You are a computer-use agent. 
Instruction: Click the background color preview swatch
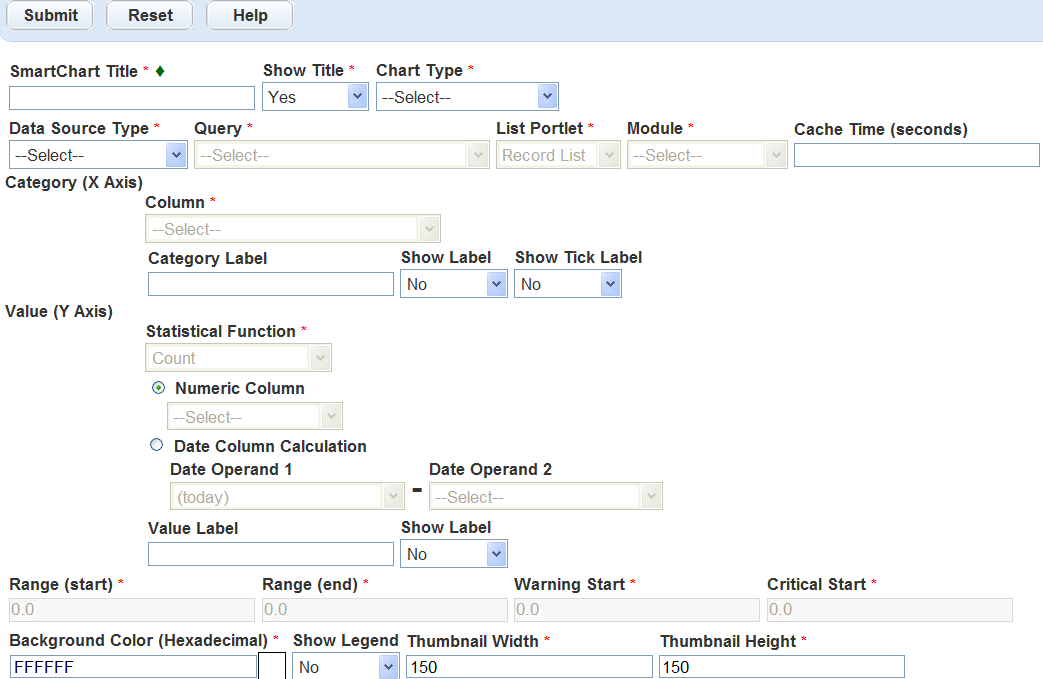272,666
